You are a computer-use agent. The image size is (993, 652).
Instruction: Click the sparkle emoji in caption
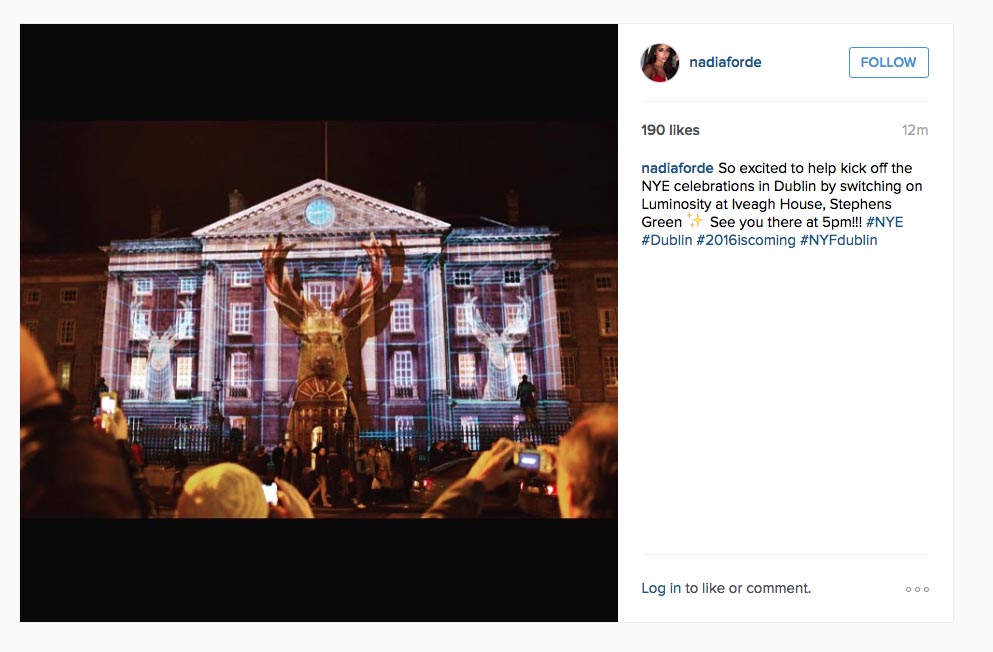click(695, 222)
